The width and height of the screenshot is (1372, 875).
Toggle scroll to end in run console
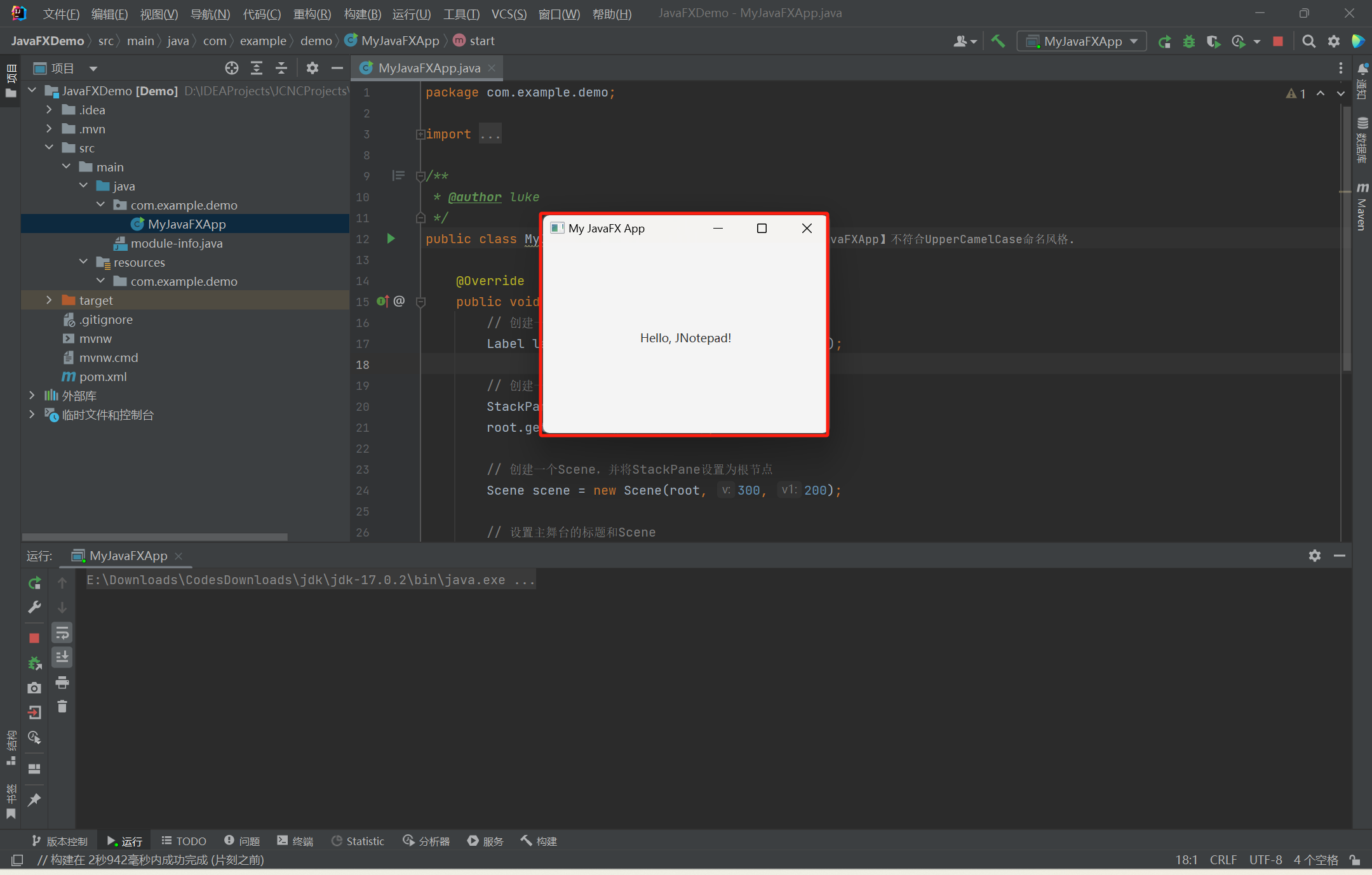point(62,657)
